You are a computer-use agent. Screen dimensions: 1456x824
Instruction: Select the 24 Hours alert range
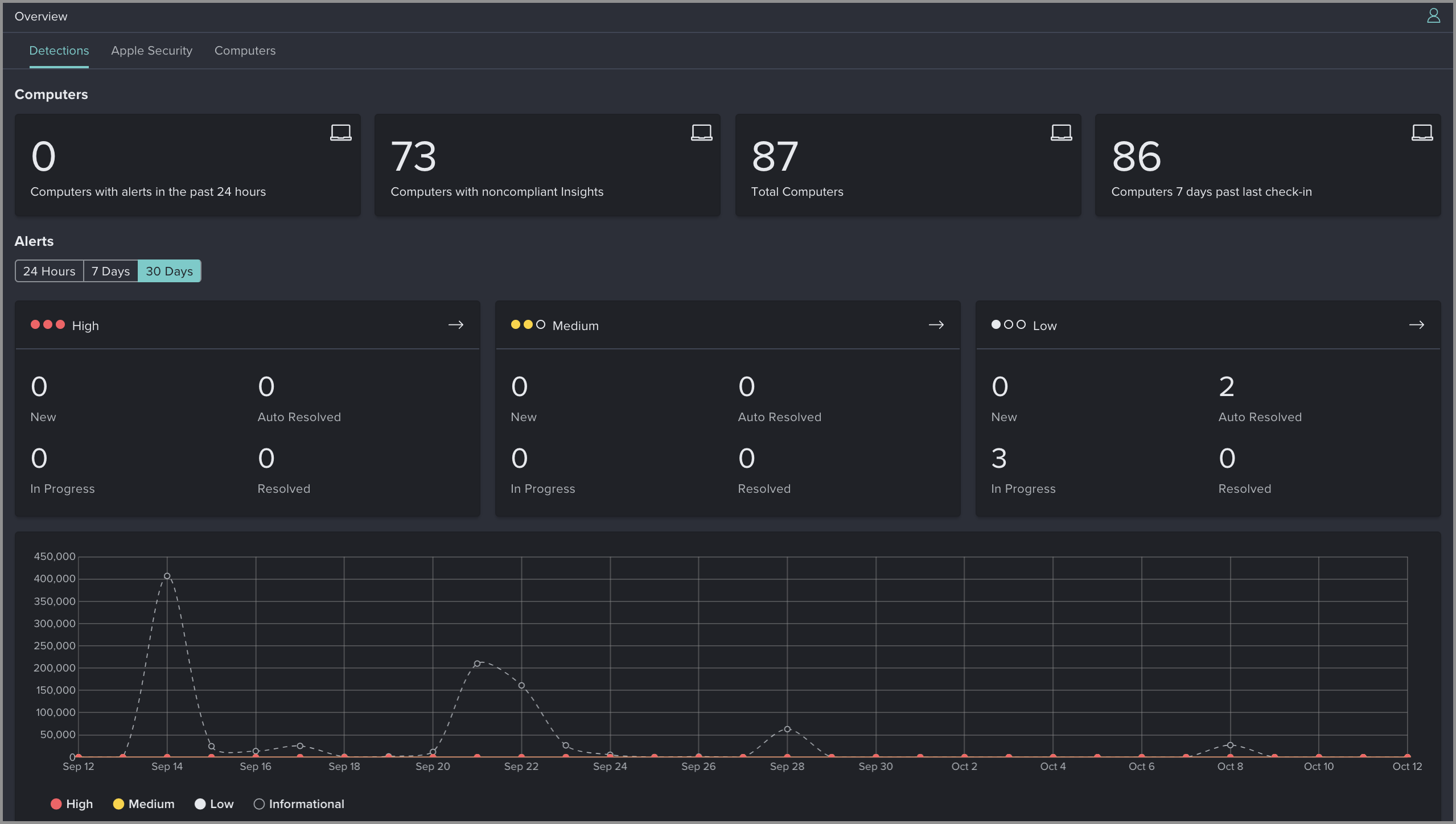tap(49, 271)
